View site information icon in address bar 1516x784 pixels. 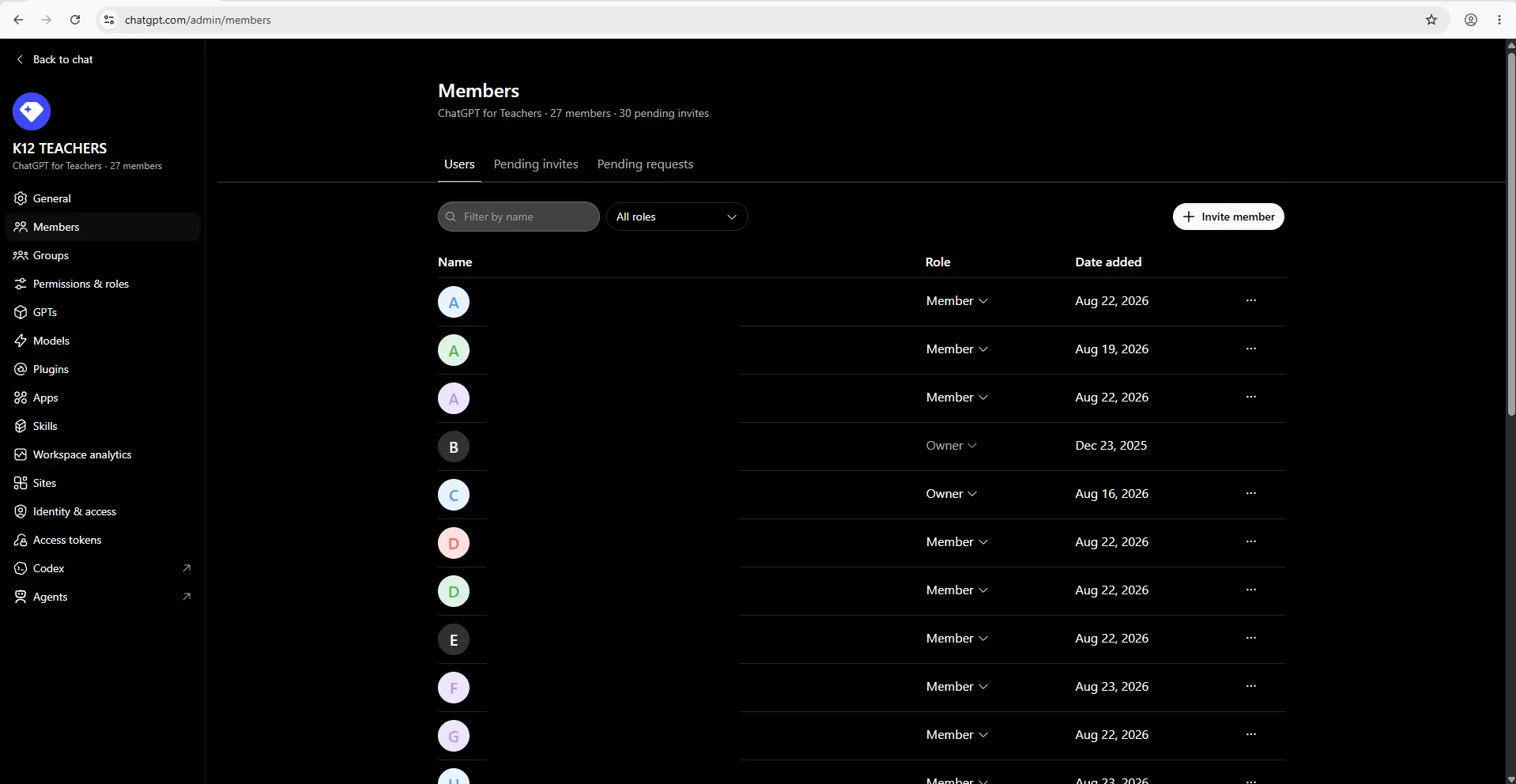click(x=109, y=20)
